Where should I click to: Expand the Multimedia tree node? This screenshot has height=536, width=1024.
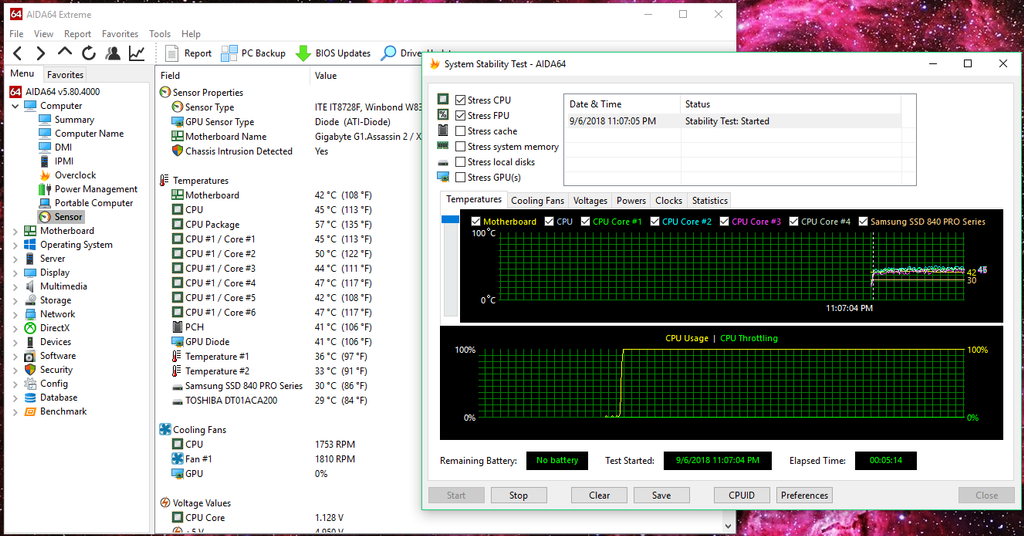[16, 287]
